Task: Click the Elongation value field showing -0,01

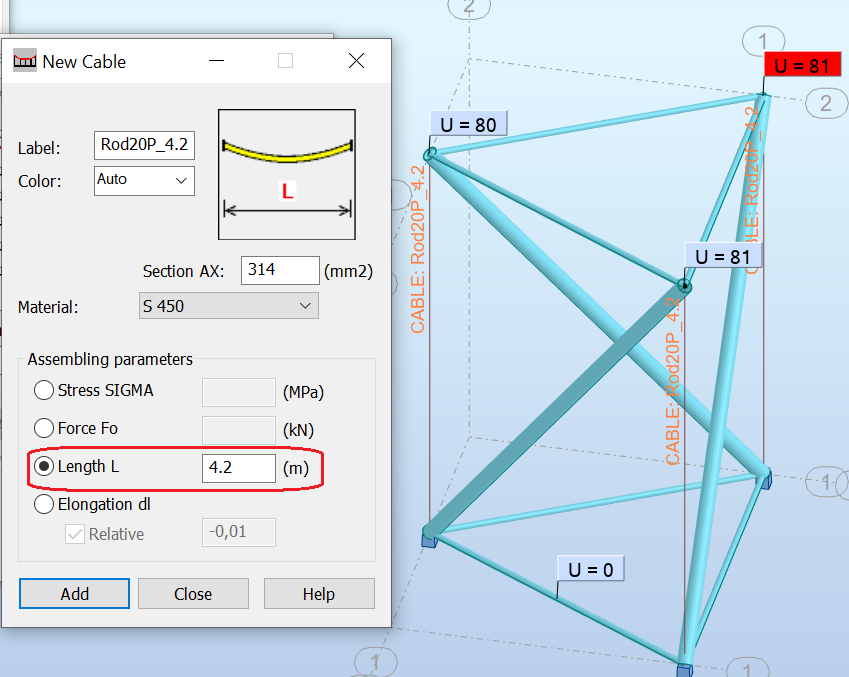Action: 239,532
